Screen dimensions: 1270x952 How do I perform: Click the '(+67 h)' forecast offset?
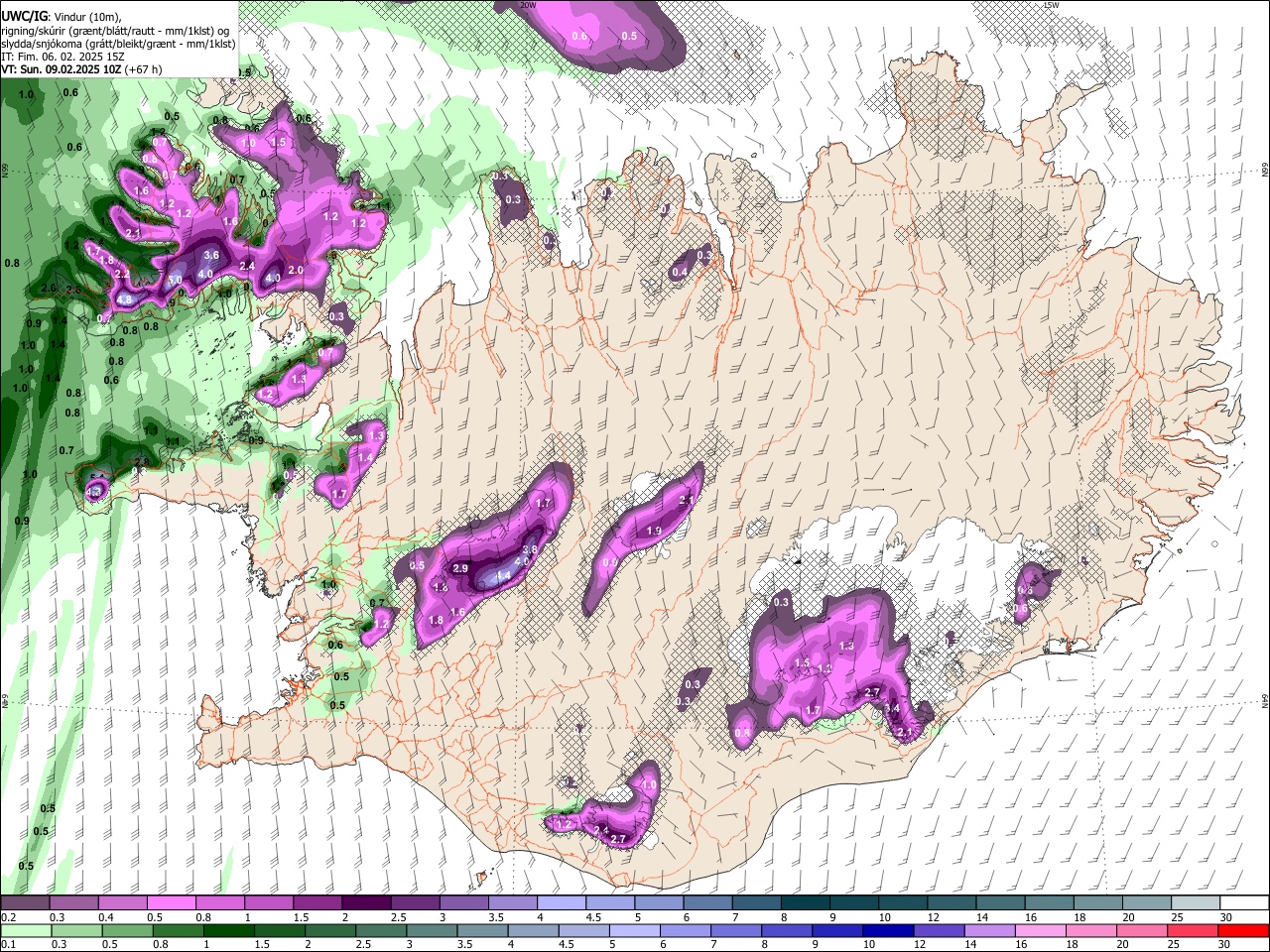[144, 69]
